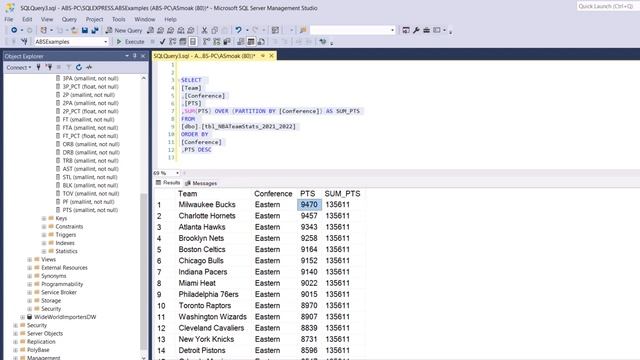Expand the Server Objects node
This screenshot has width=640, height=360.
coord(15,333)
